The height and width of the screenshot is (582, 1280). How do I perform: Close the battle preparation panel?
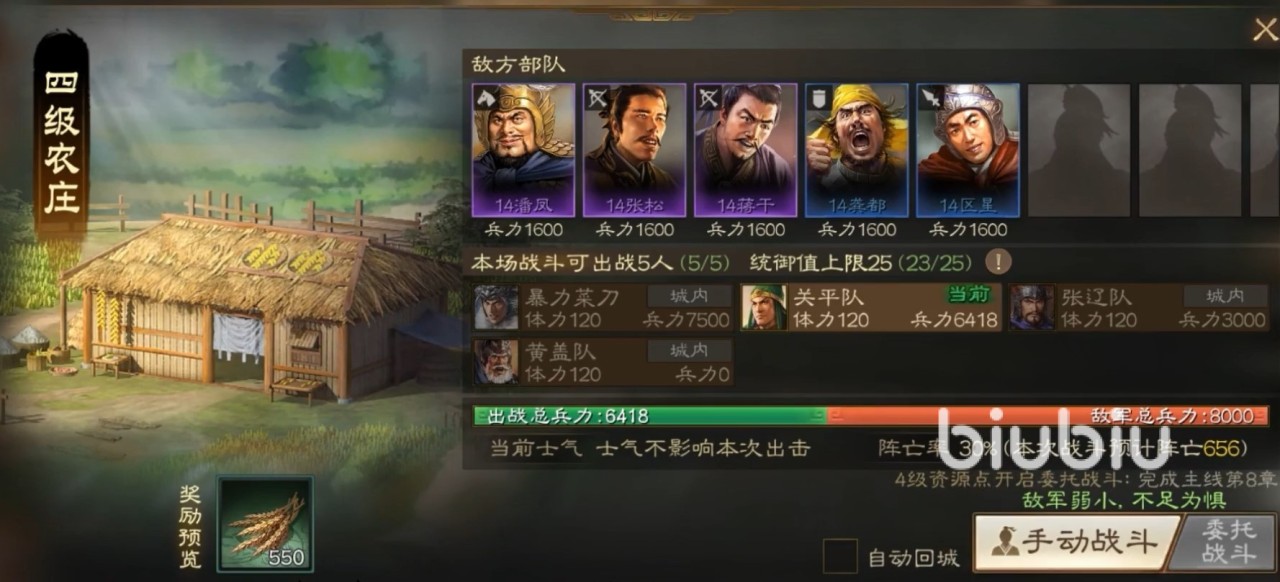tap(1264, 30)
